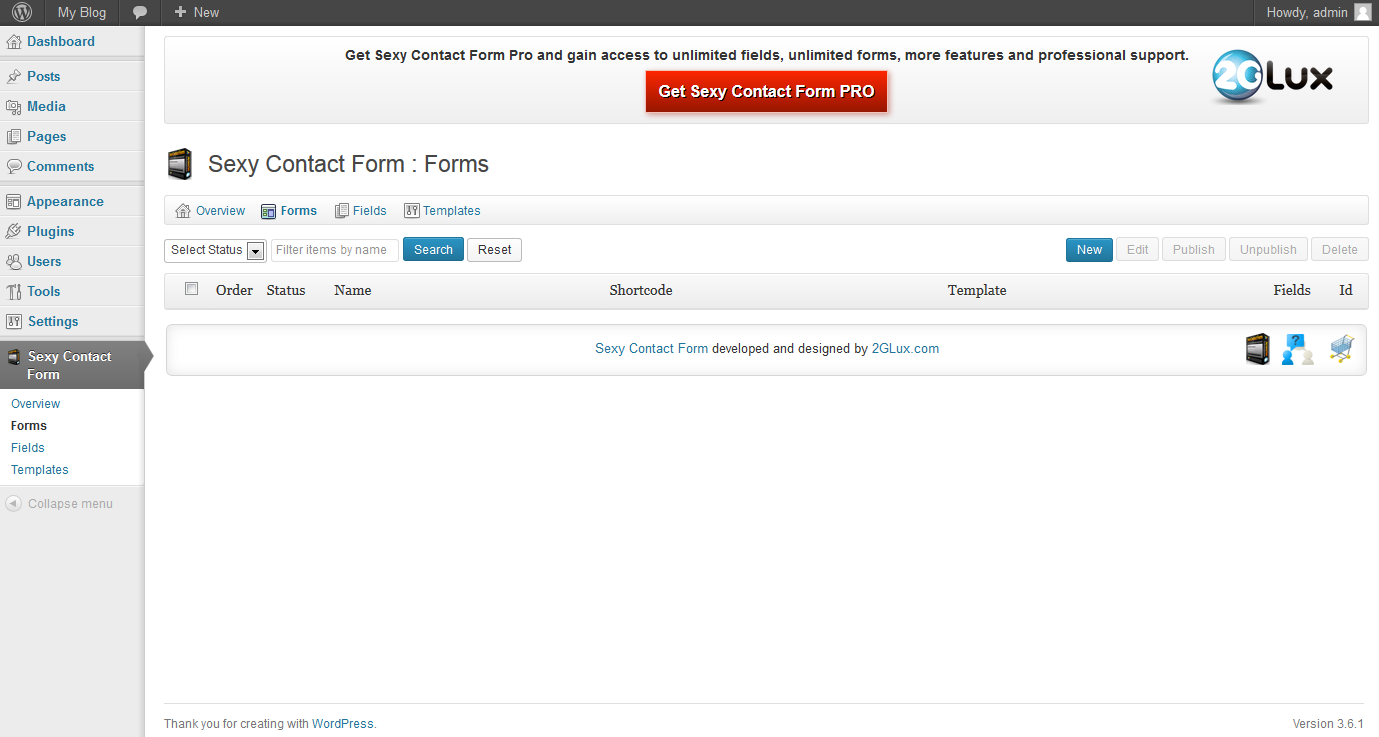Click the 2GLux logo
The image size is (1379, 737).
click(1272, 77)
